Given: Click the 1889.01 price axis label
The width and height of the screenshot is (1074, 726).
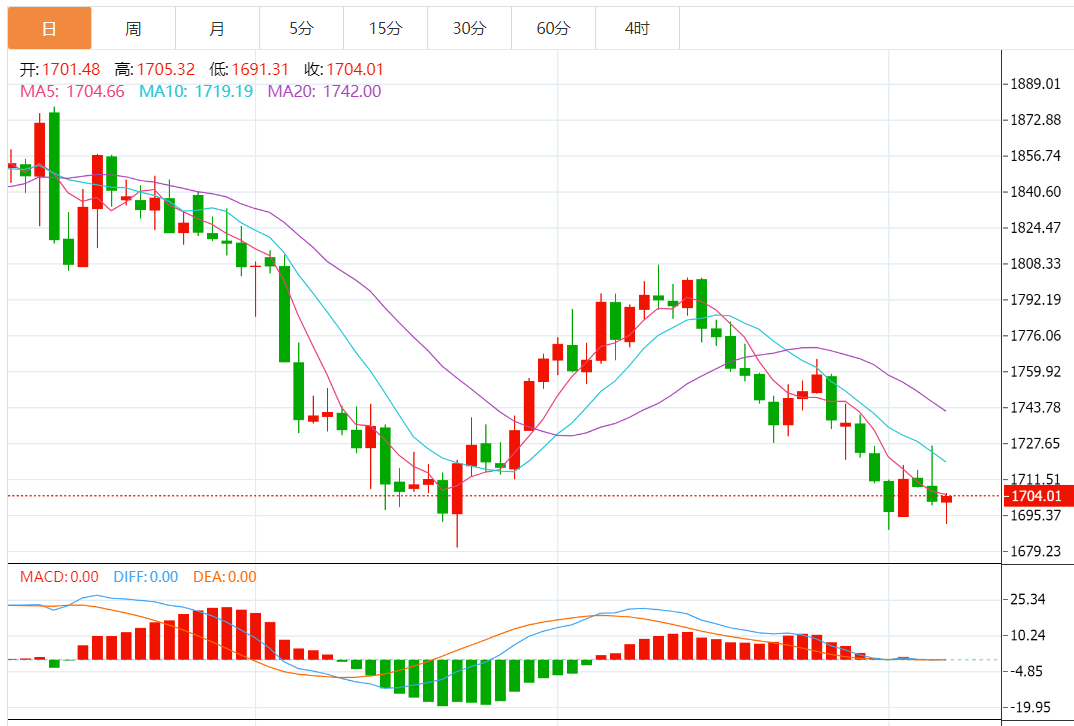Looking at the screenshot, I should (1036, 84).
